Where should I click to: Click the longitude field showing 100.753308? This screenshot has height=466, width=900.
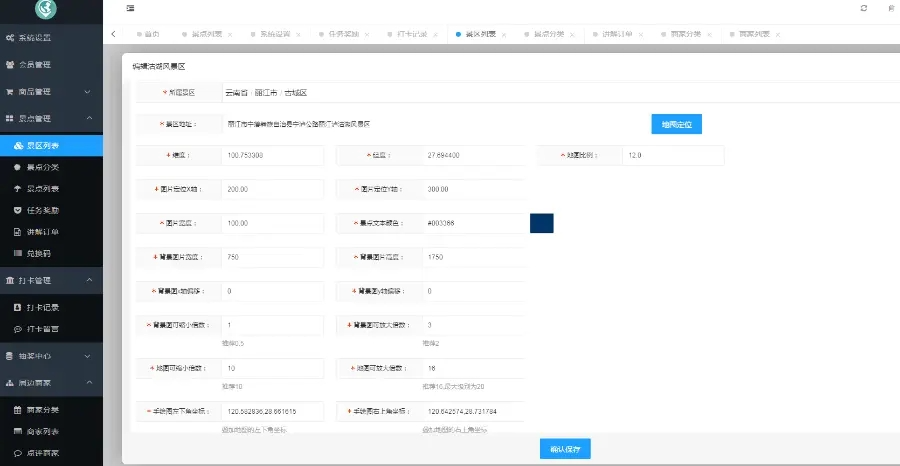pyautogui.click(x=273, y=156)
